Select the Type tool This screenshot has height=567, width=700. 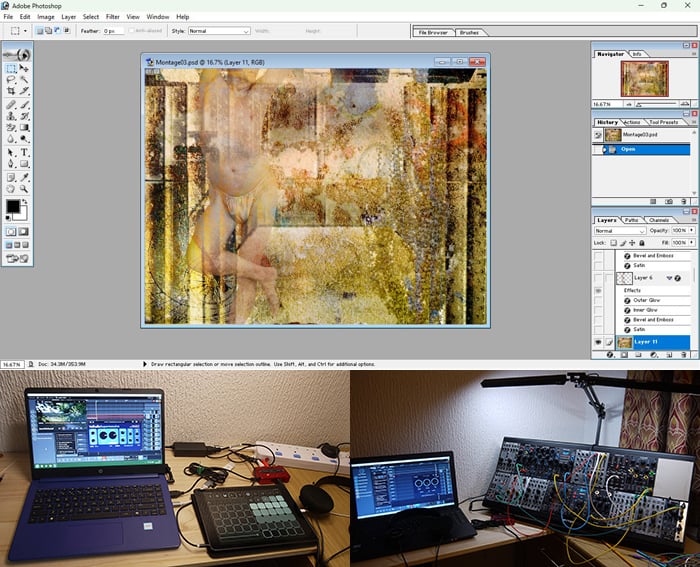tap(24, 153)
